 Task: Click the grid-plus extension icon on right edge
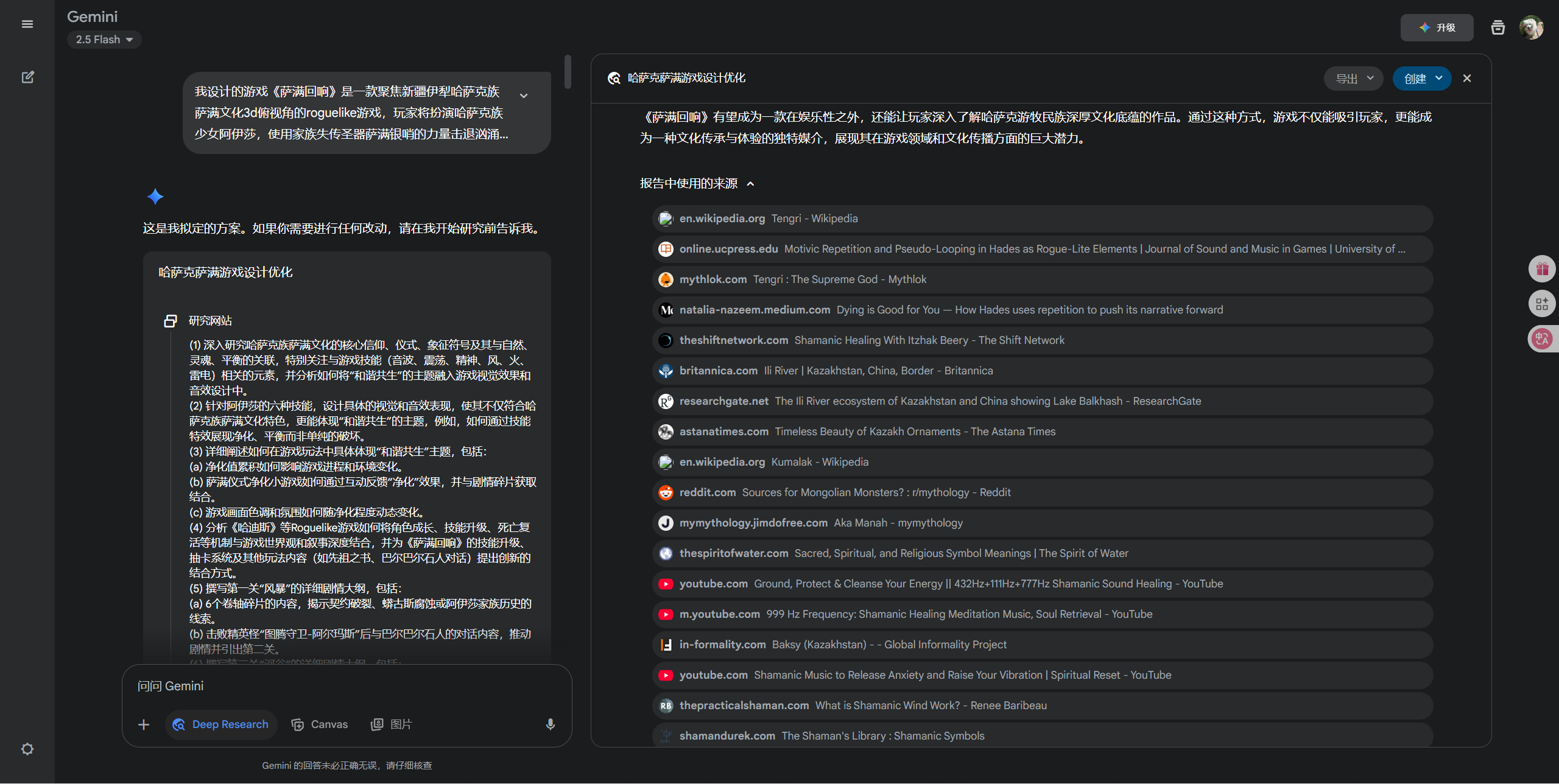point(1542,304)
